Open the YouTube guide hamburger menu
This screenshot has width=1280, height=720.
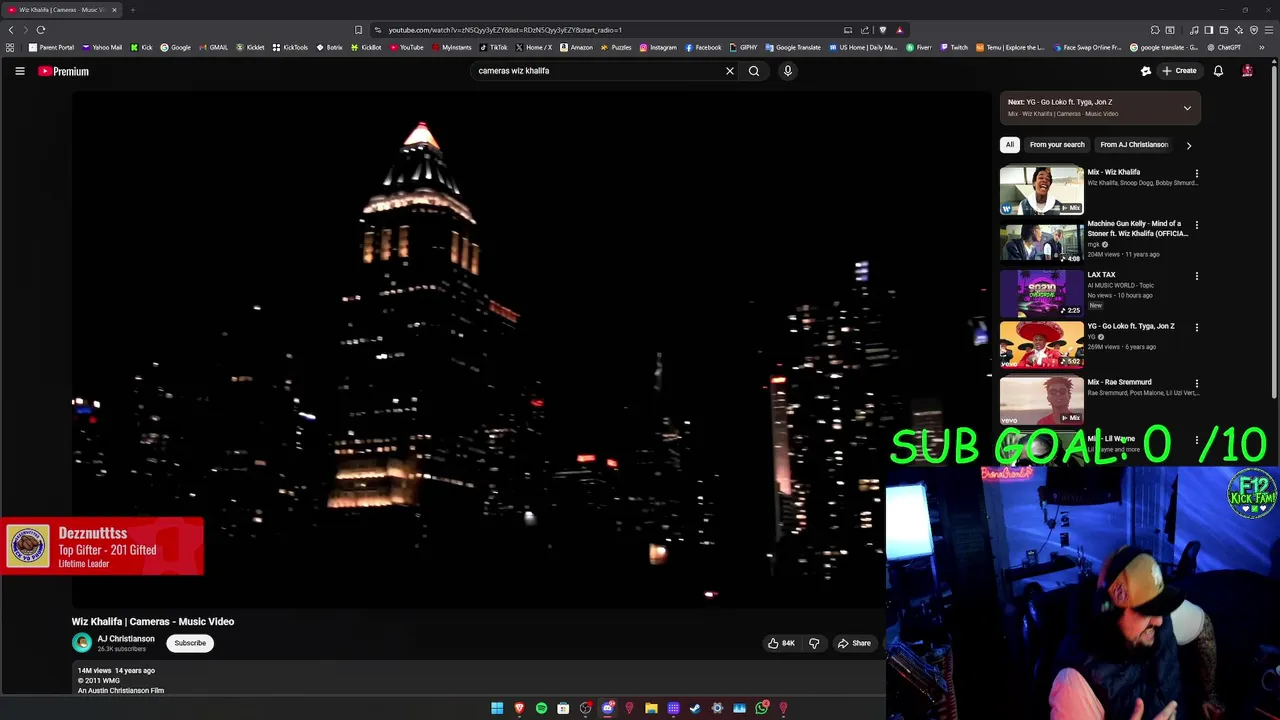[19, 71]
